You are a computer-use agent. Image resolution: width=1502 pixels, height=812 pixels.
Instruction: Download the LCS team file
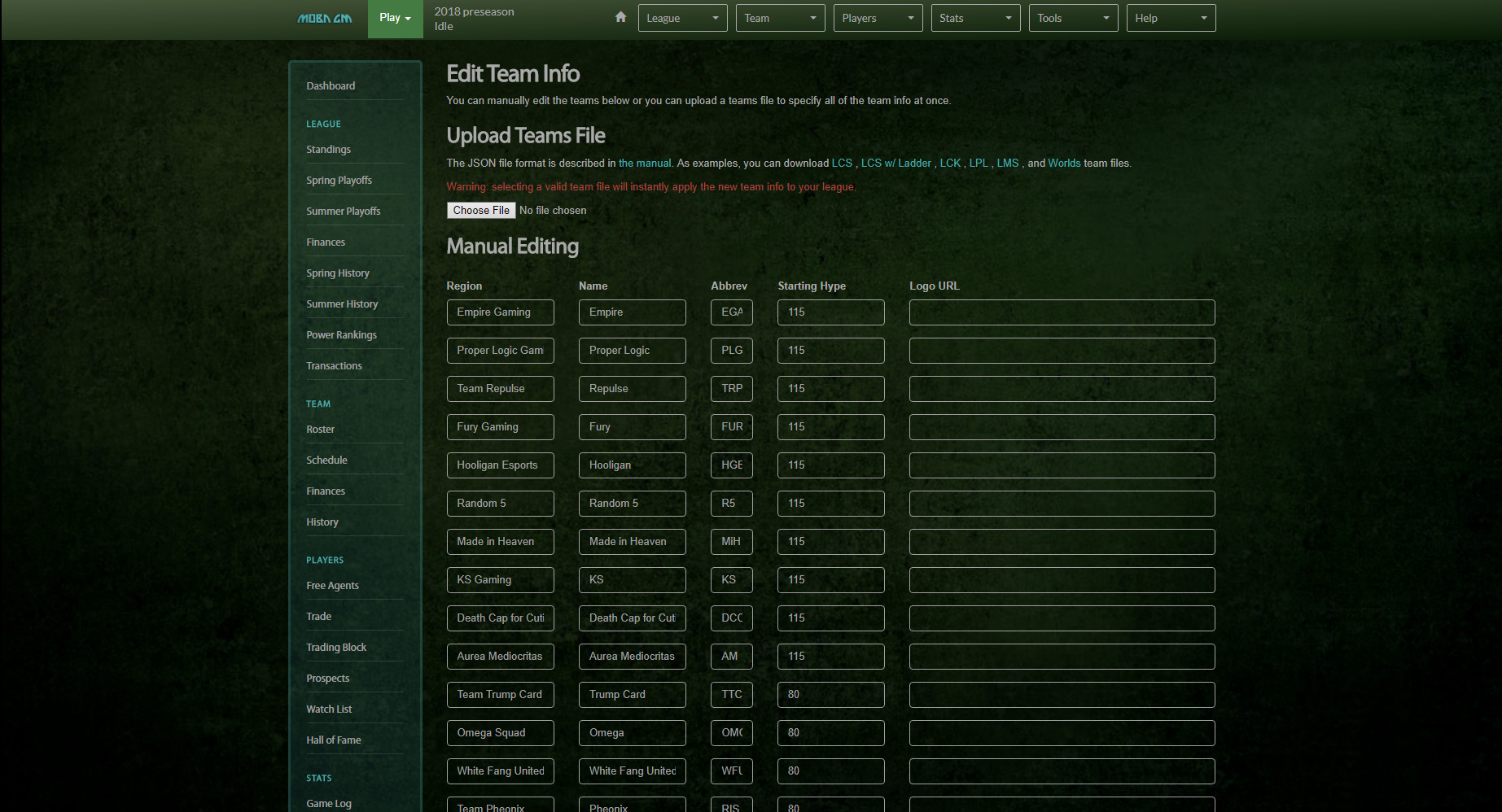click(x=842, y=163)
